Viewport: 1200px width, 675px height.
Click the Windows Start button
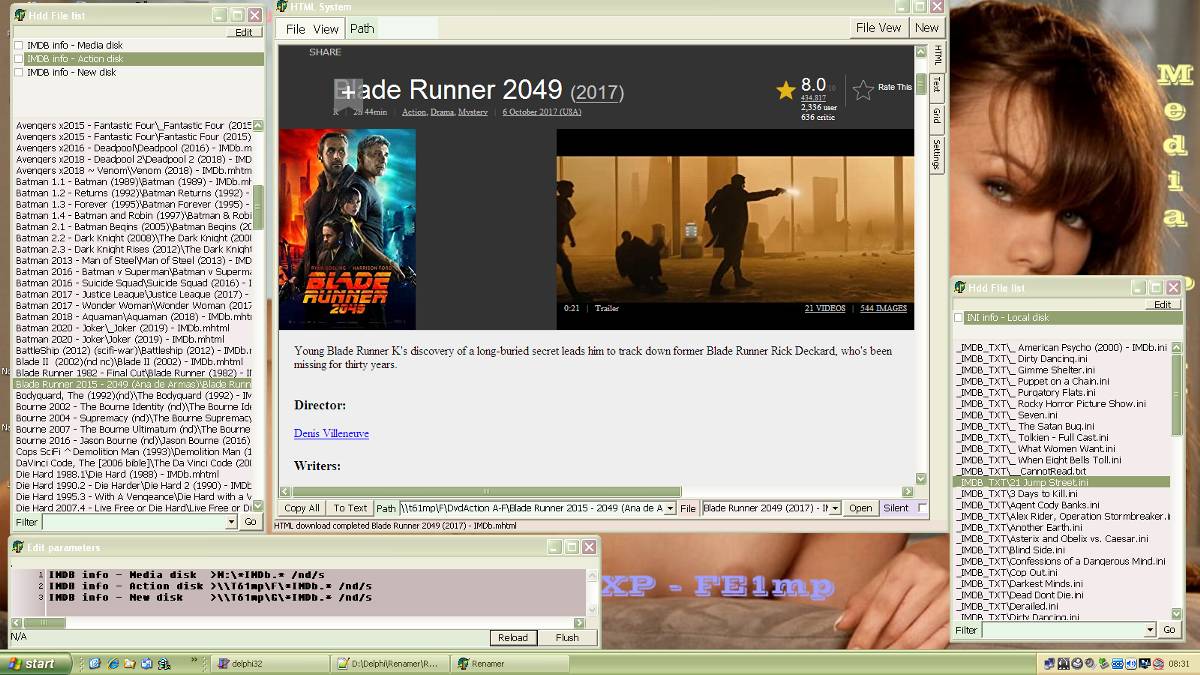pyautogui.click(x=36, y=663)
